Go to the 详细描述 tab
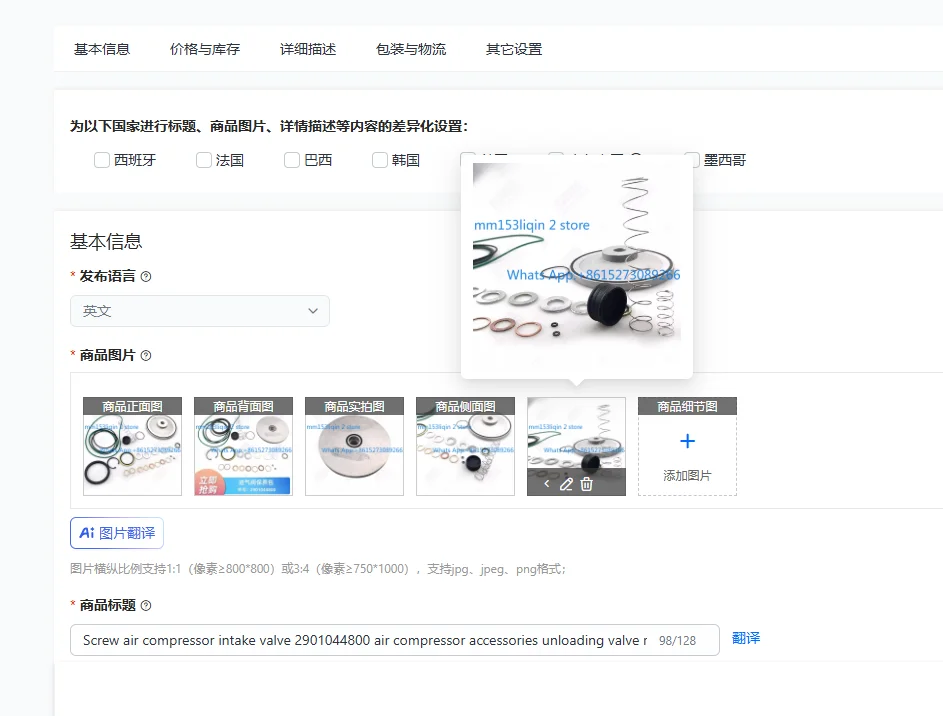This screenshot has height=716, width=943. 308,49
